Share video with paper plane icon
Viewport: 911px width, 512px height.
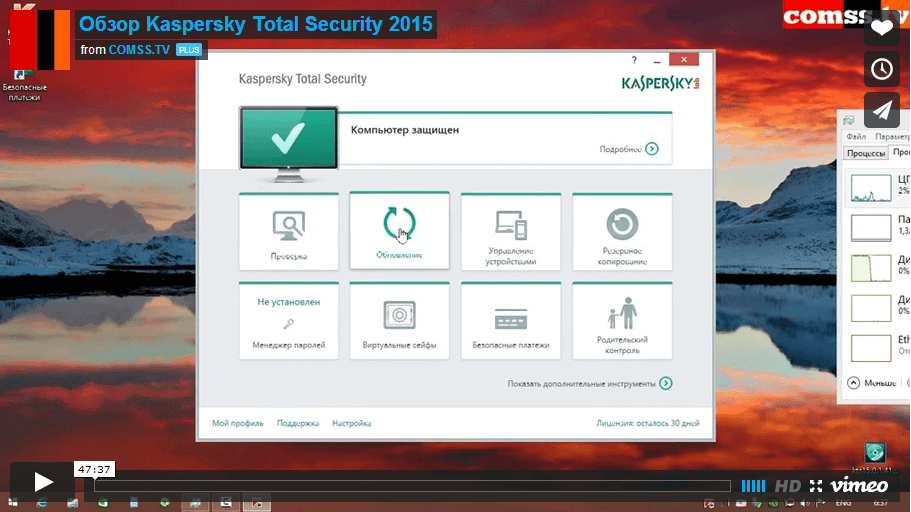pyautogui.click(x=882, y=110)
